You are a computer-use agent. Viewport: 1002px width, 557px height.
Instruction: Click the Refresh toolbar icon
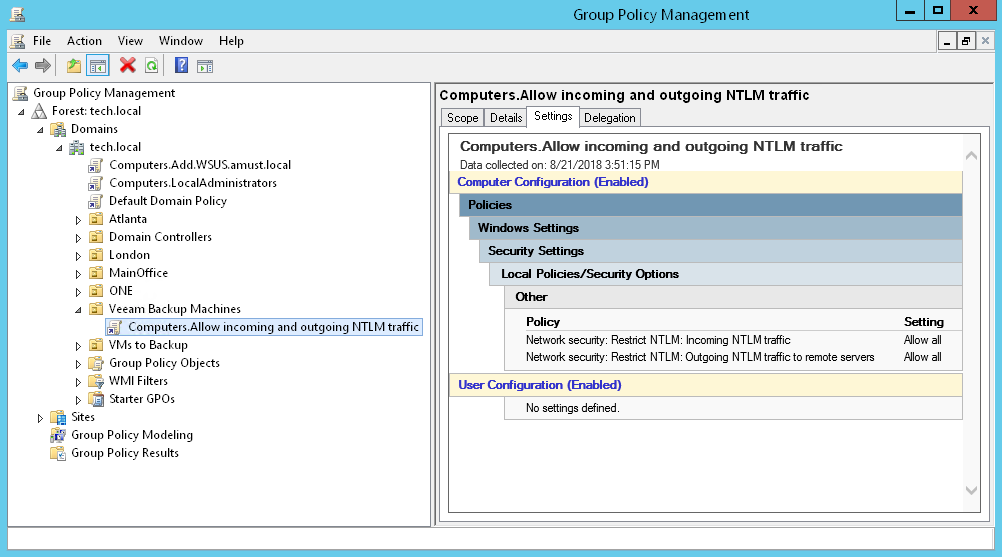pyautogui.click(x=151, y=66)
